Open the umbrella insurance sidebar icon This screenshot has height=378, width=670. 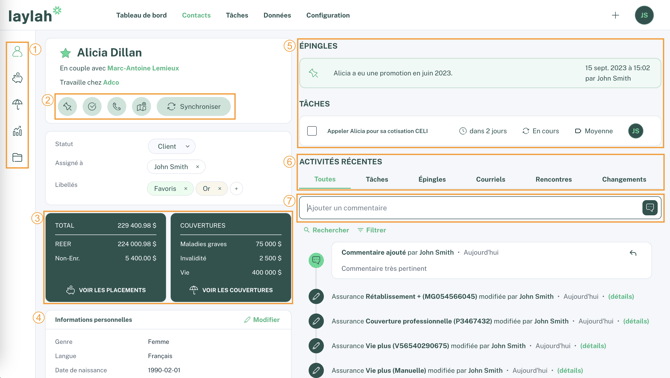[x=17, y=104]
